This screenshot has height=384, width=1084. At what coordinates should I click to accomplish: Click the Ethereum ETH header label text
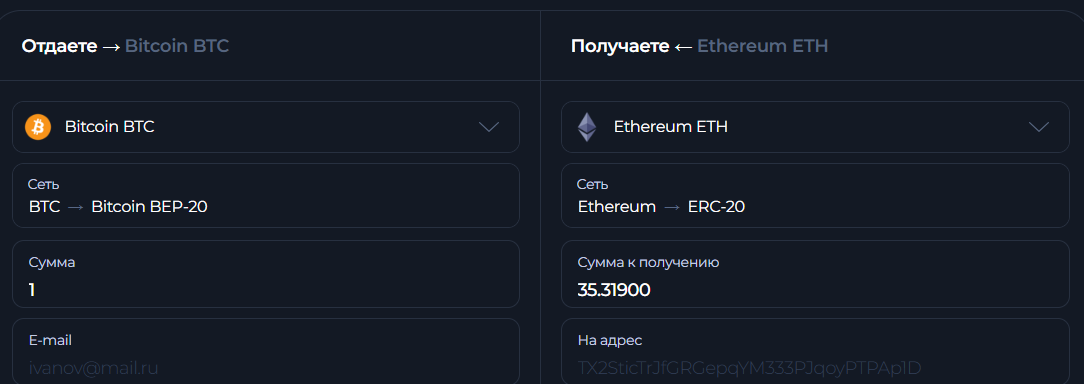tap(762, 46)
